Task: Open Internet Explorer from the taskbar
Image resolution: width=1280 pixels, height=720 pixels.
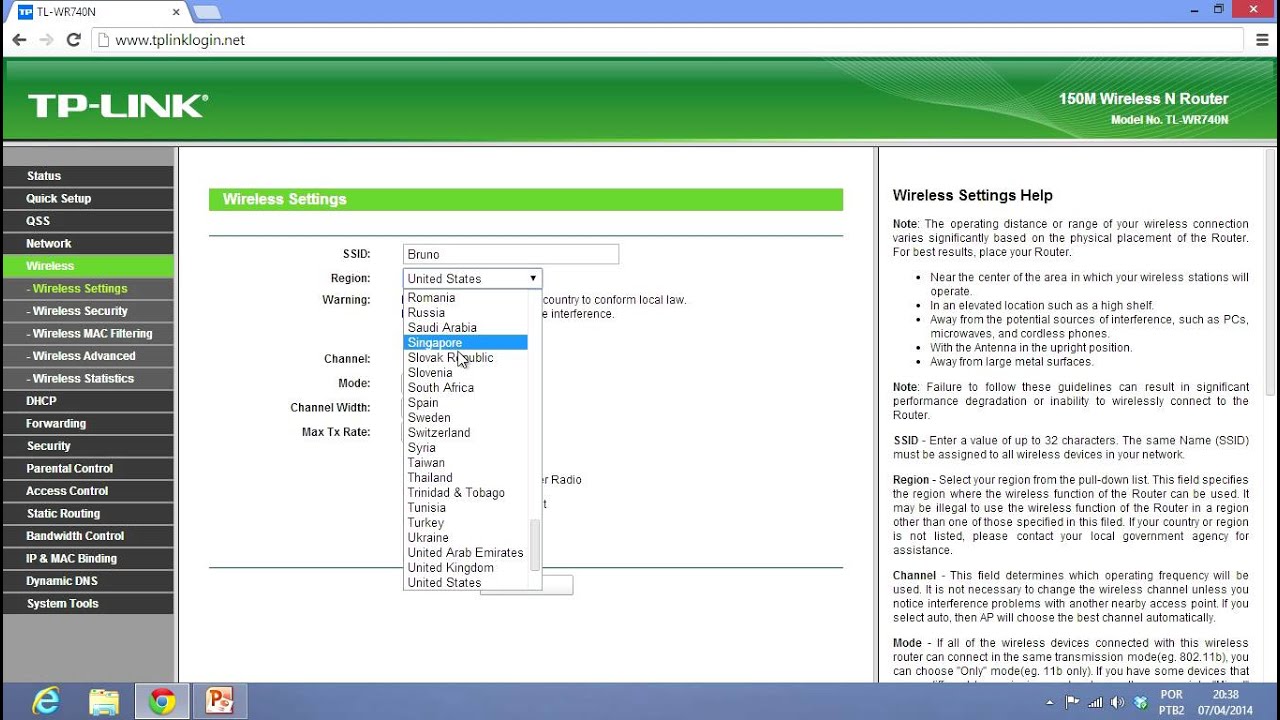Action: tap(46, 701)
